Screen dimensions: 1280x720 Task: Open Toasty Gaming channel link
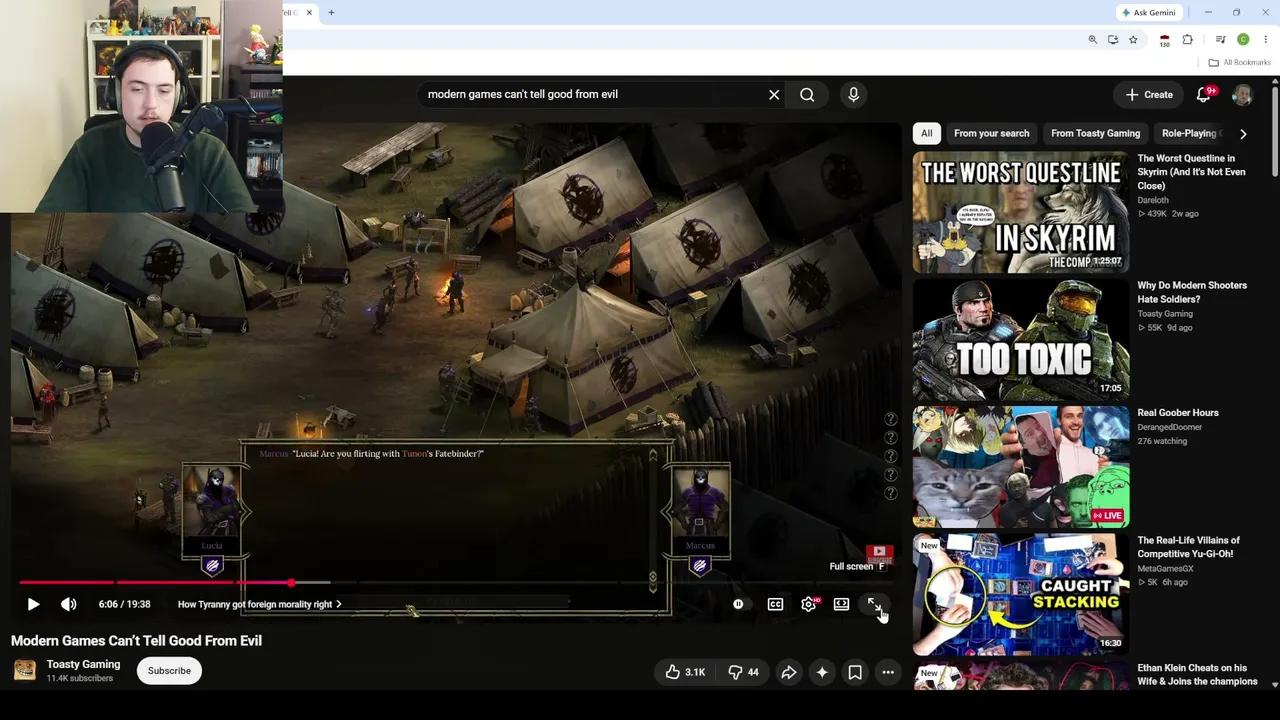pyautogui.click(x=83, y=664)
